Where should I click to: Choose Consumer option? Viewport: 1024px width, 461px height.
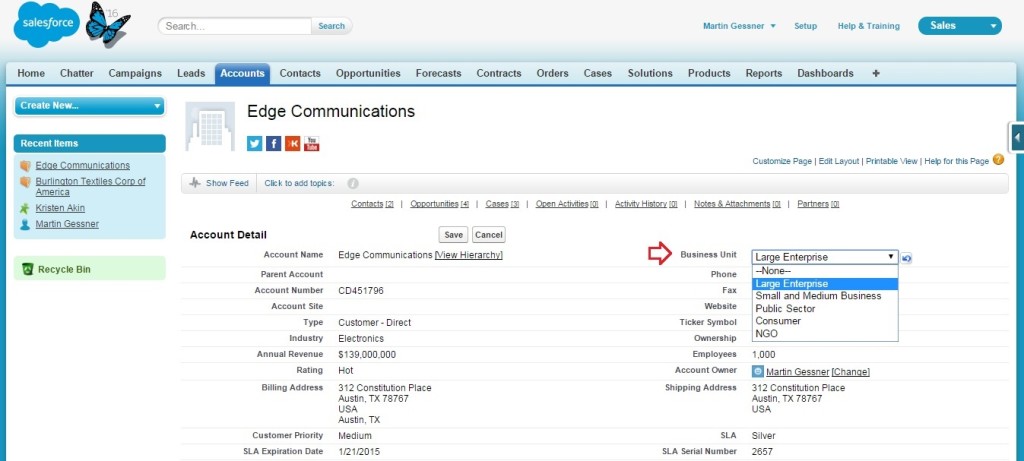pyautogui.click(x=825, y=321)
